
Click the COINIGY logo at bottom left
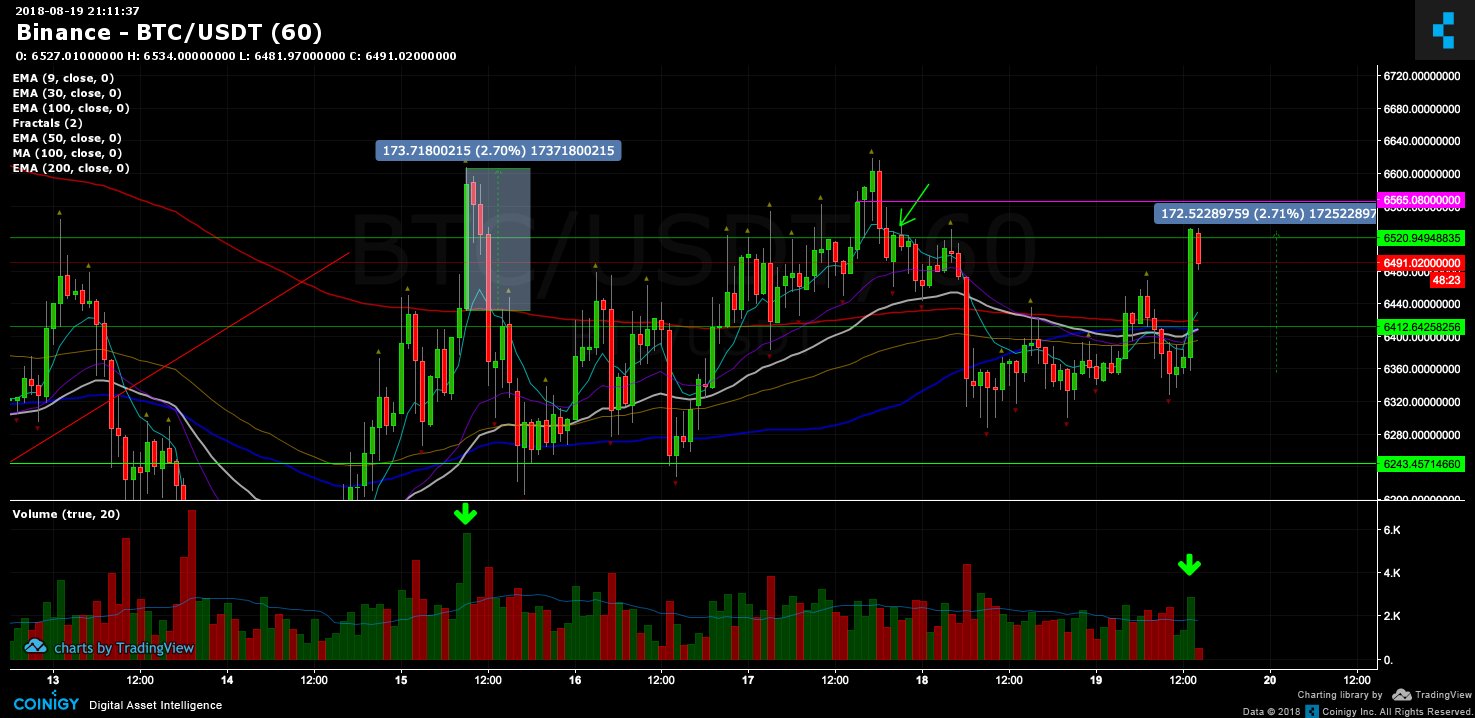point(45,704)
